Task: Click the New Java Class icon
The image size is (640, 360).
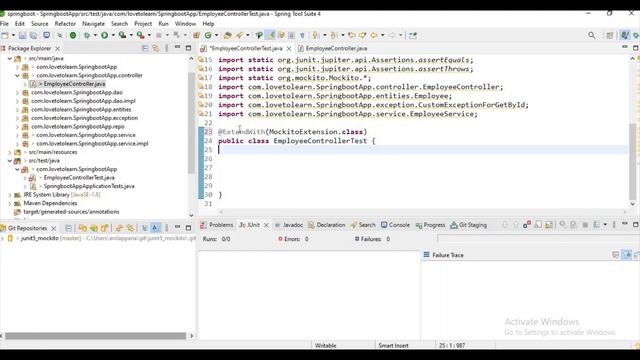Action: click(x=208, y=36)
